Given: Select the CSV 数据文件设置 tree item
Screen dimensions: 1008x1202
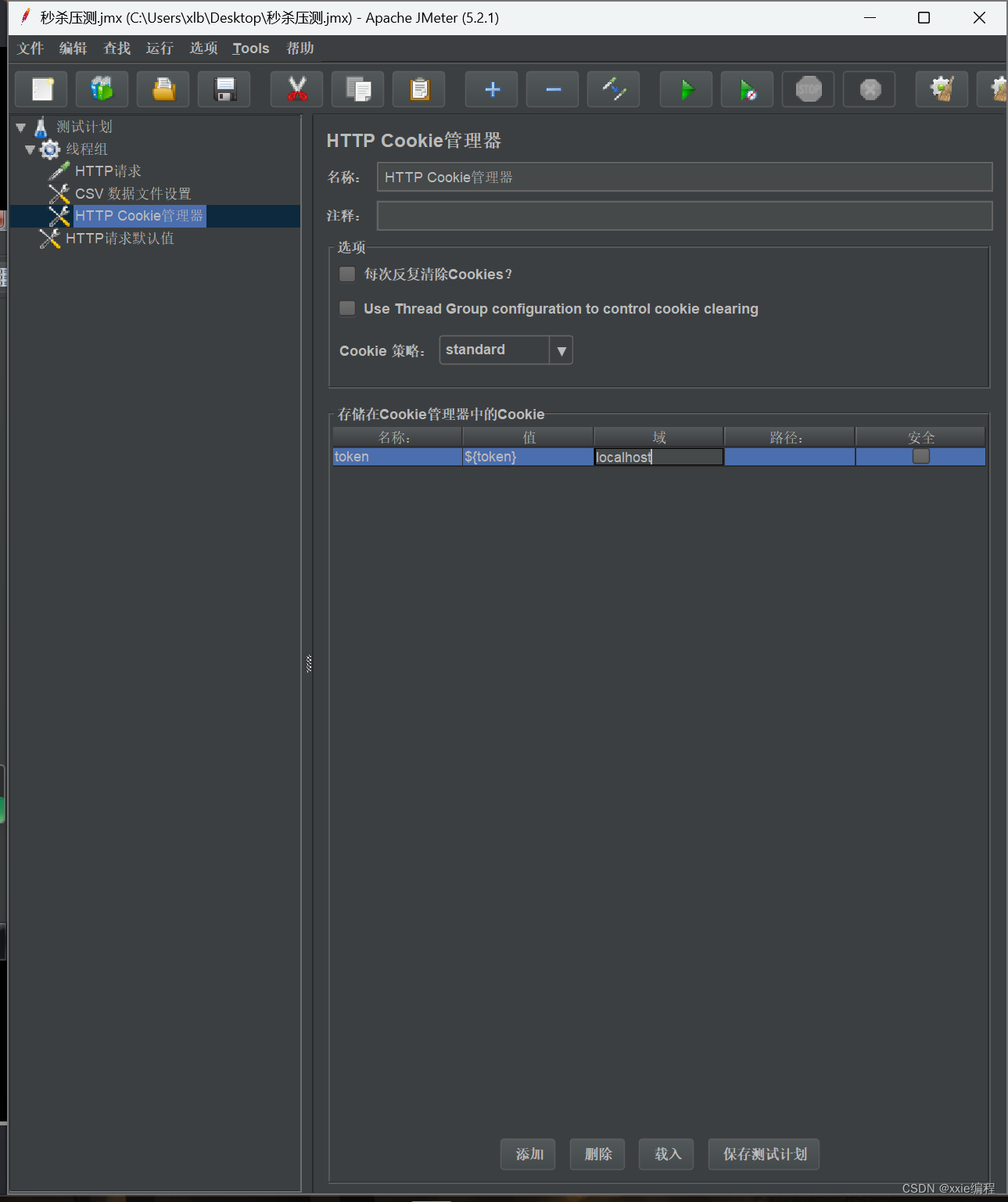Looking at the screenshot, I should point(133,193).
